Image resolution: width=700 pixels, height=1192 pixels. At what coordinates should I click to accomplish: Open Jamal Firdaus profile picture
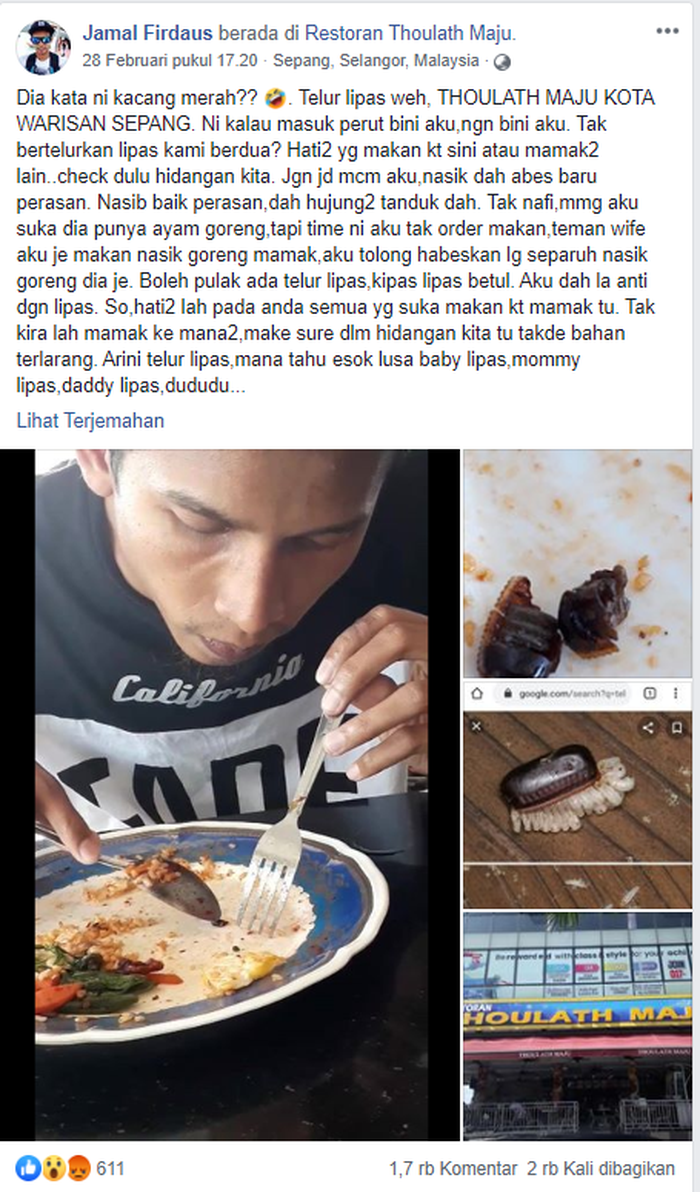43,47
